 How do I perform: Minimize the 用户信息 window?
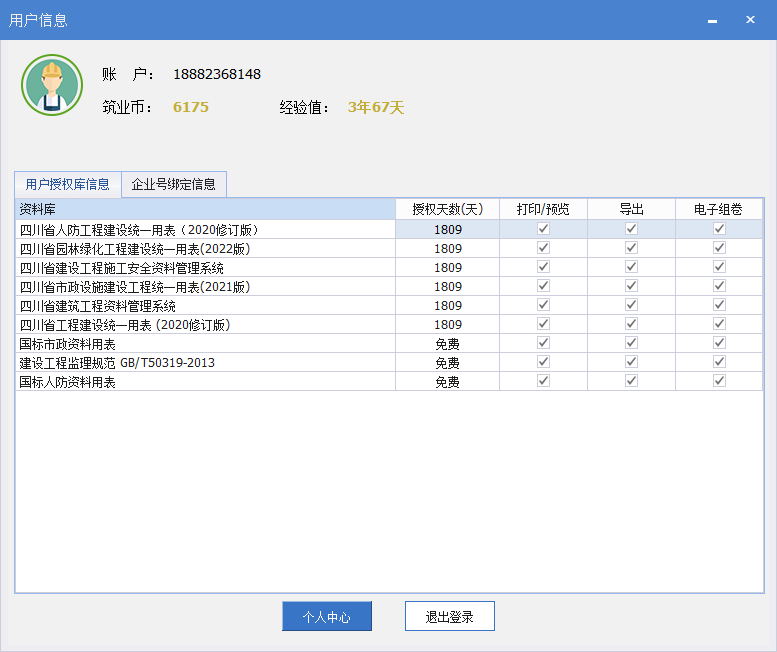pos(712,20)
